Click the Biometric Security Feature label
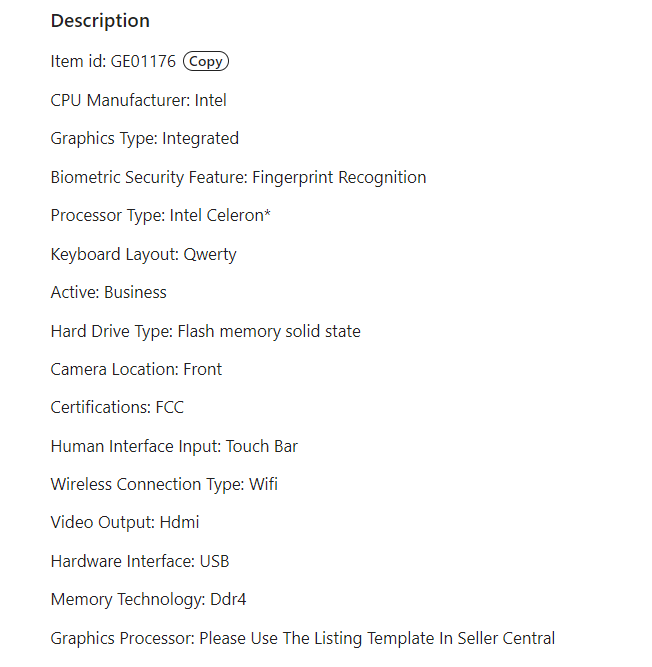This screenshot has width=652, height=667. (148, 177)
